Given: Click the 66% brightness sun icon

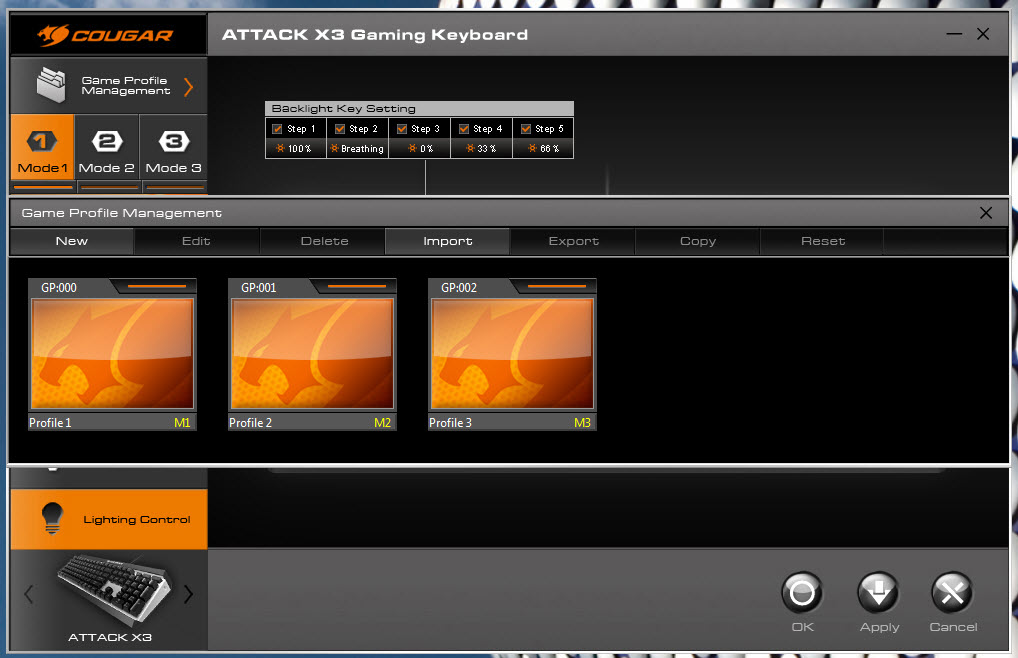Looking at the screenshot, I should click(532, 149).
